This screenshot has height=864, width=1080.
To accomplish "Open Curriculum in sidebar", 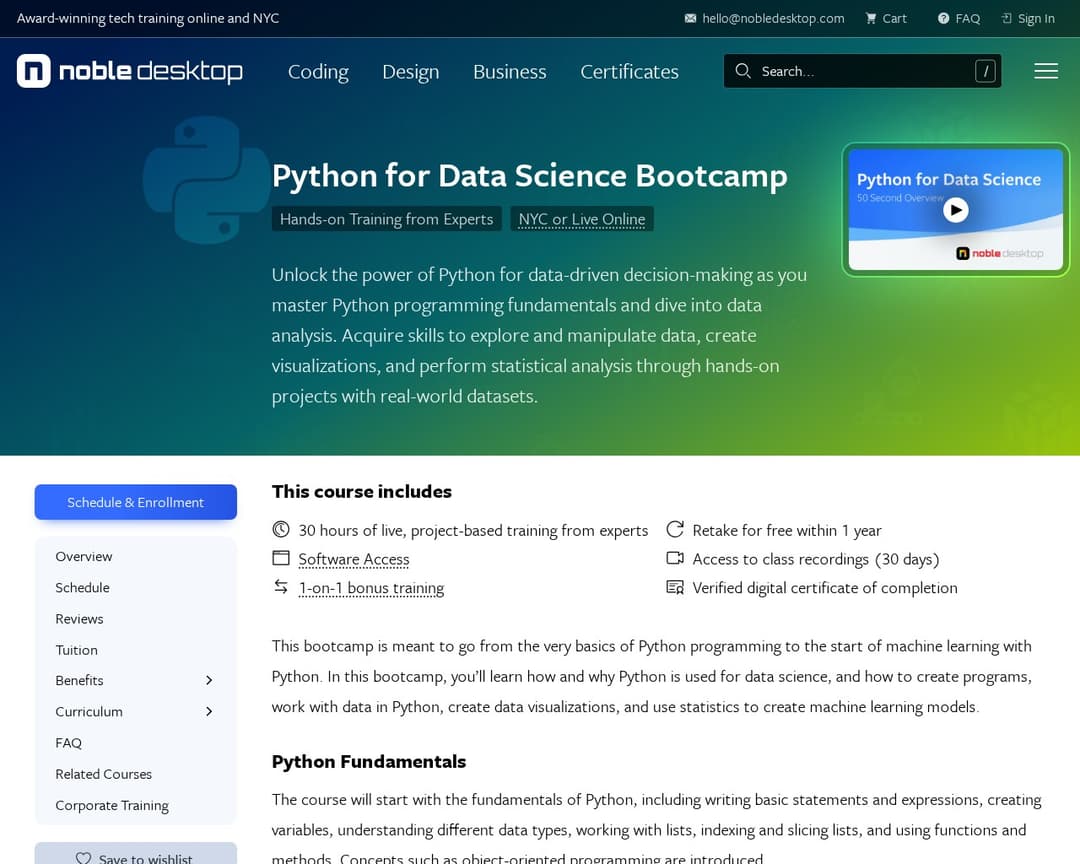I will click(89, 712).
